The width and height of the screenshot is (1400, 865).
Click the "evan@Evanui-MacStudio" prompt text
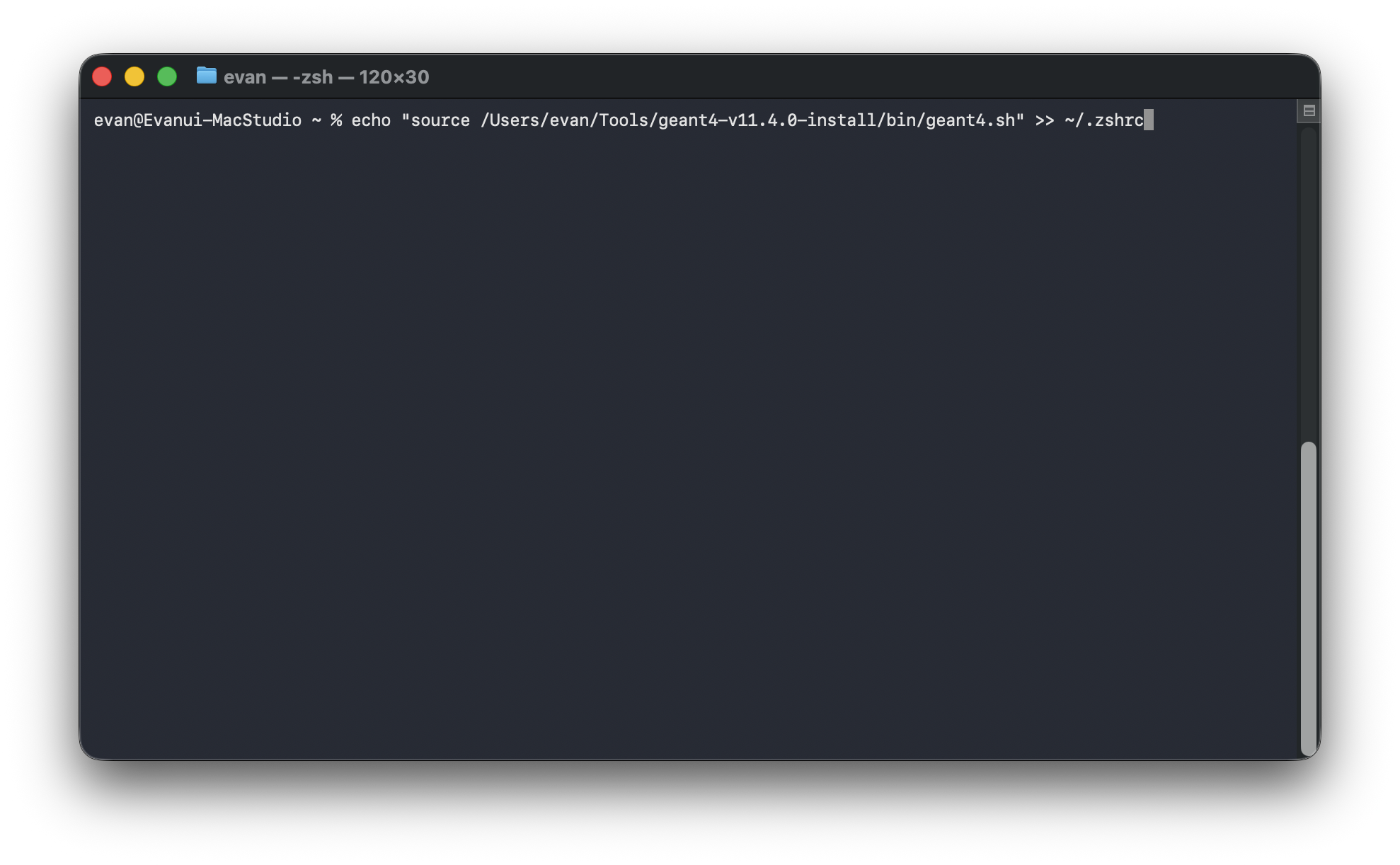(197, 120)
